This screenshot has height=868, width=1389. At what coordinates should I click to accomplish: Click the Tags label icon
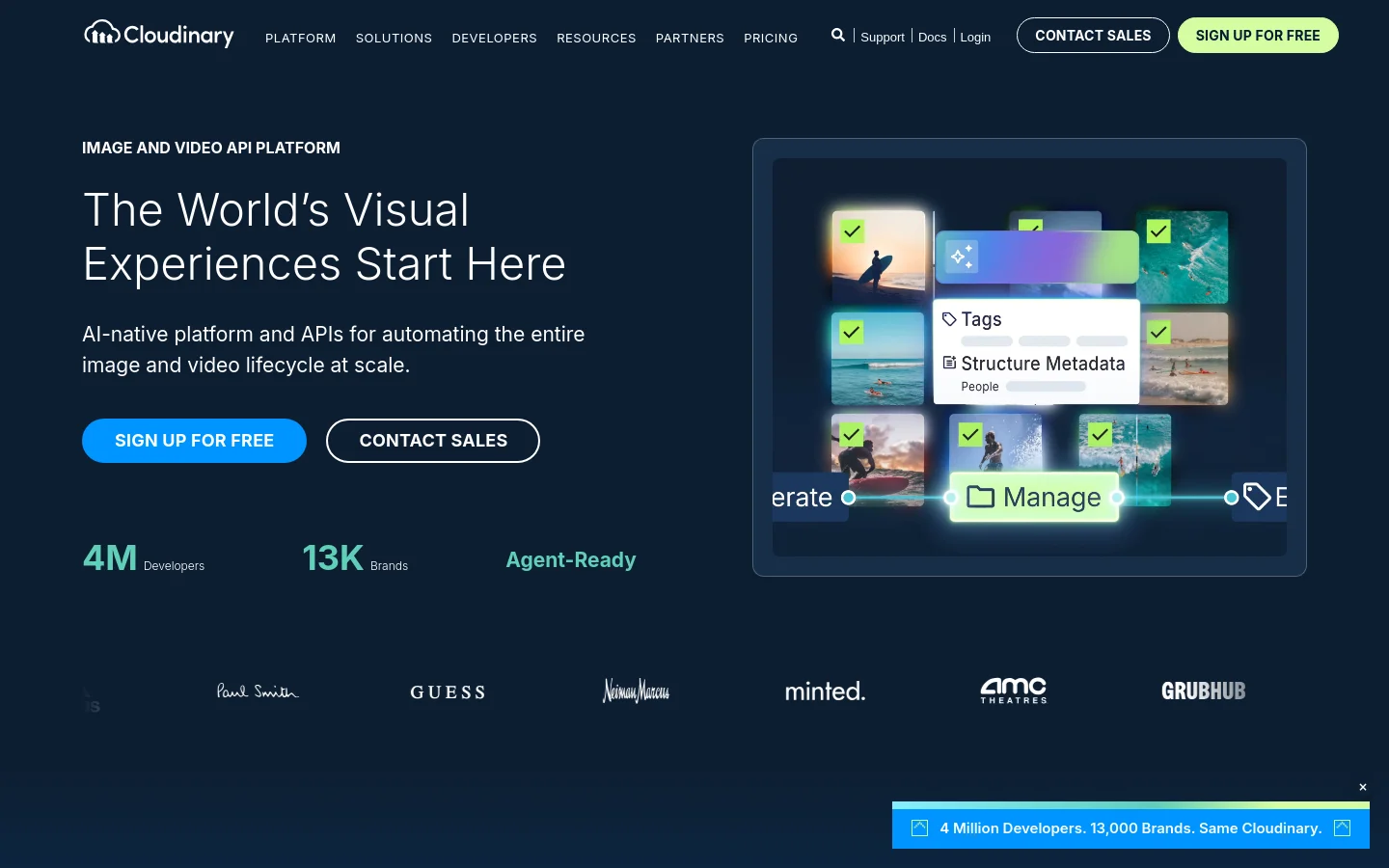point(949,319)
